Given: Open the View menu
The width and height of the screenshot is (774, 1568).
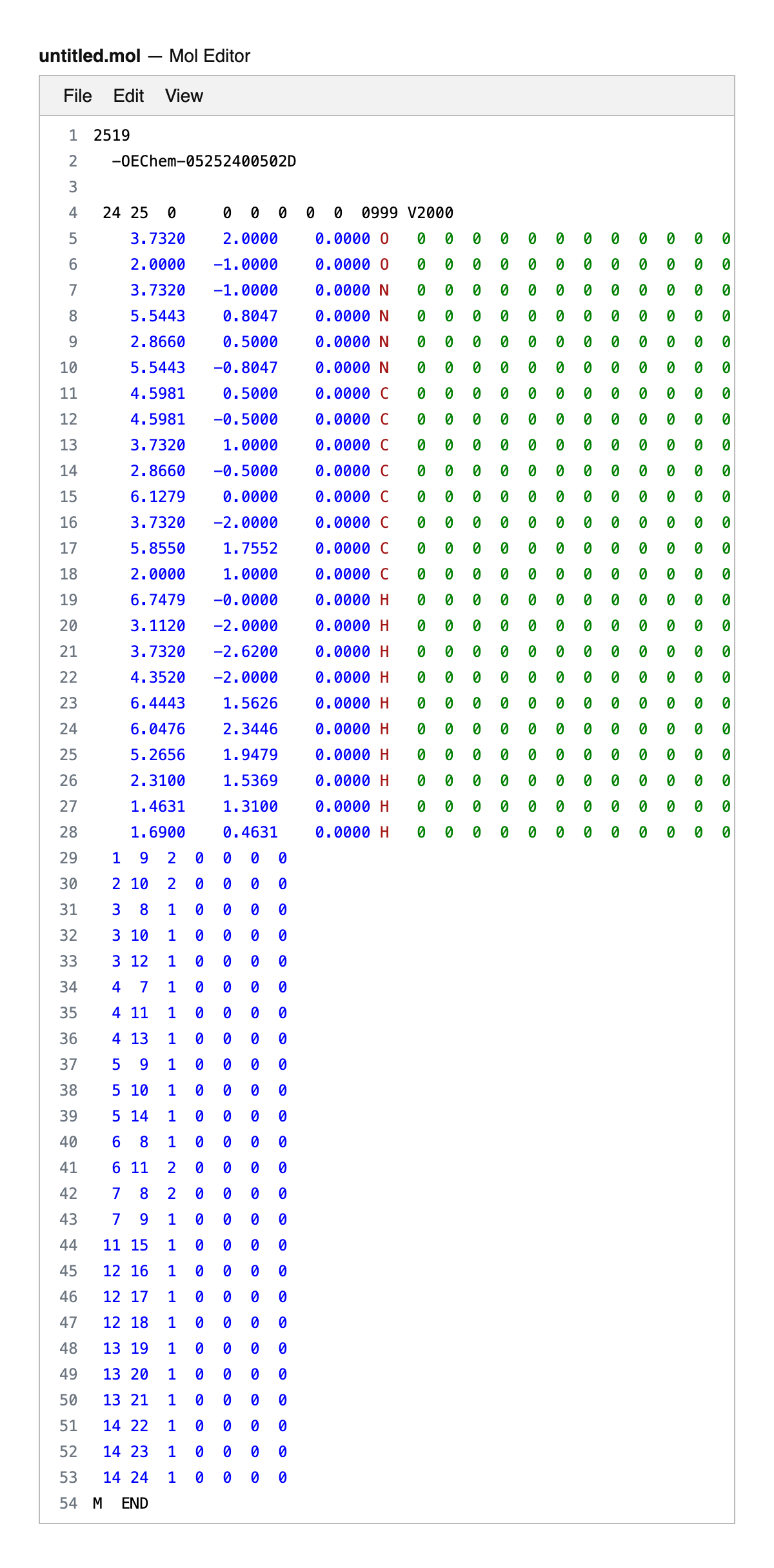Looking at the screenshot, I should 184,96.
